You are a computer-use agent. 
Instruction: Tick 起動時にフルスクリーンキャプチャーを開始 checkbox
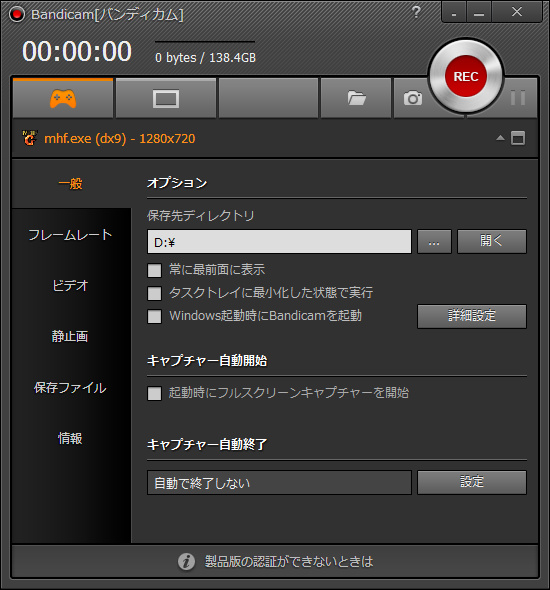coord(154,394)
